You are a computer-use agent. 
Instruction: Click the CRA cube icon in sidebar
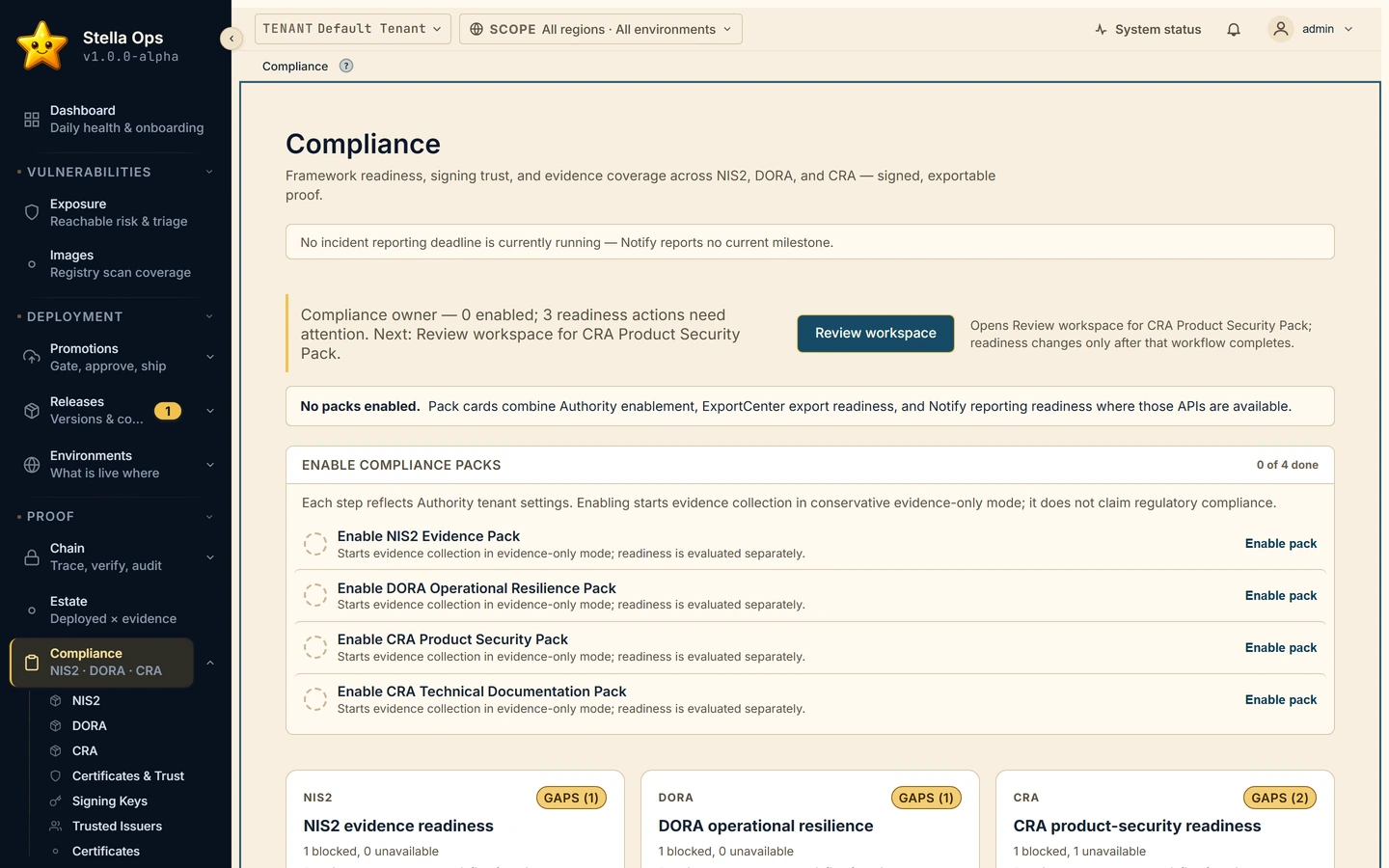point(56,751)
